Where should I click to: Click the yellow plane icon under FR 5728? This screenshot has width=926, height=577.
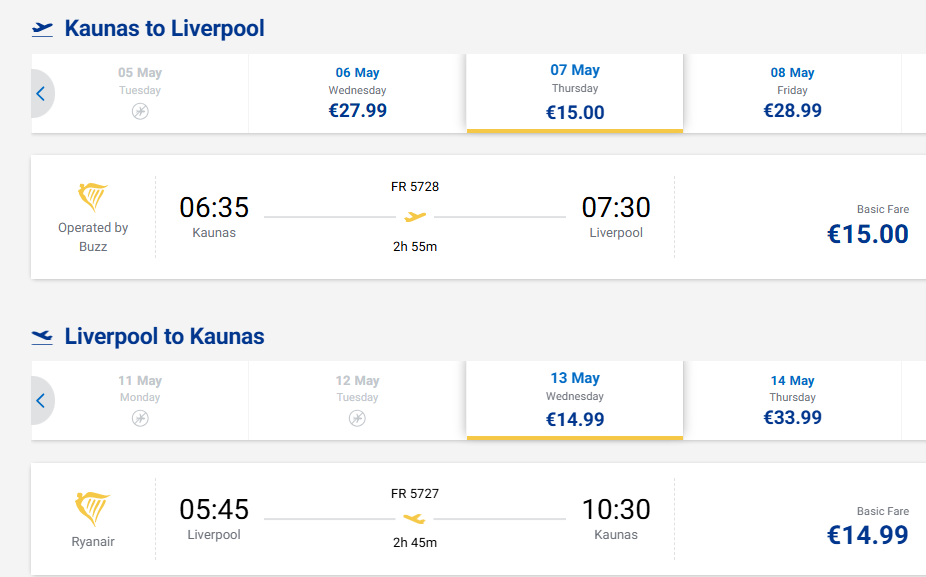pos(415,216)
